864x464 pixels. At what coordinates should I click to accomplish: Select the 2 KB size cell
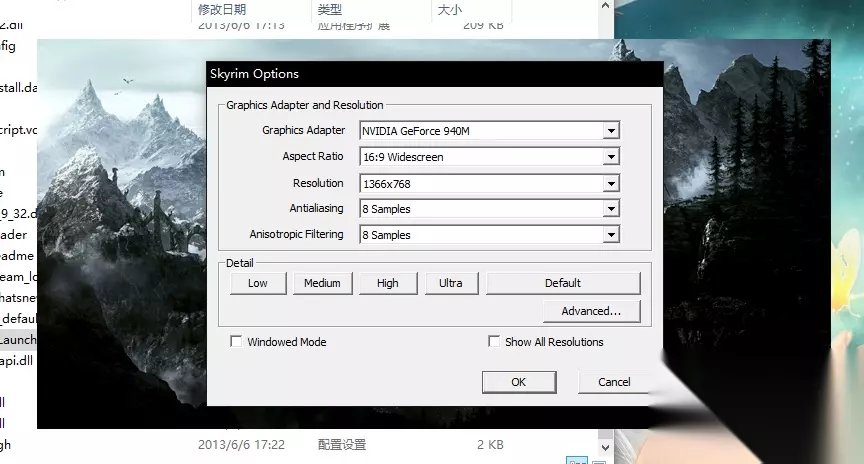point(490,445)
